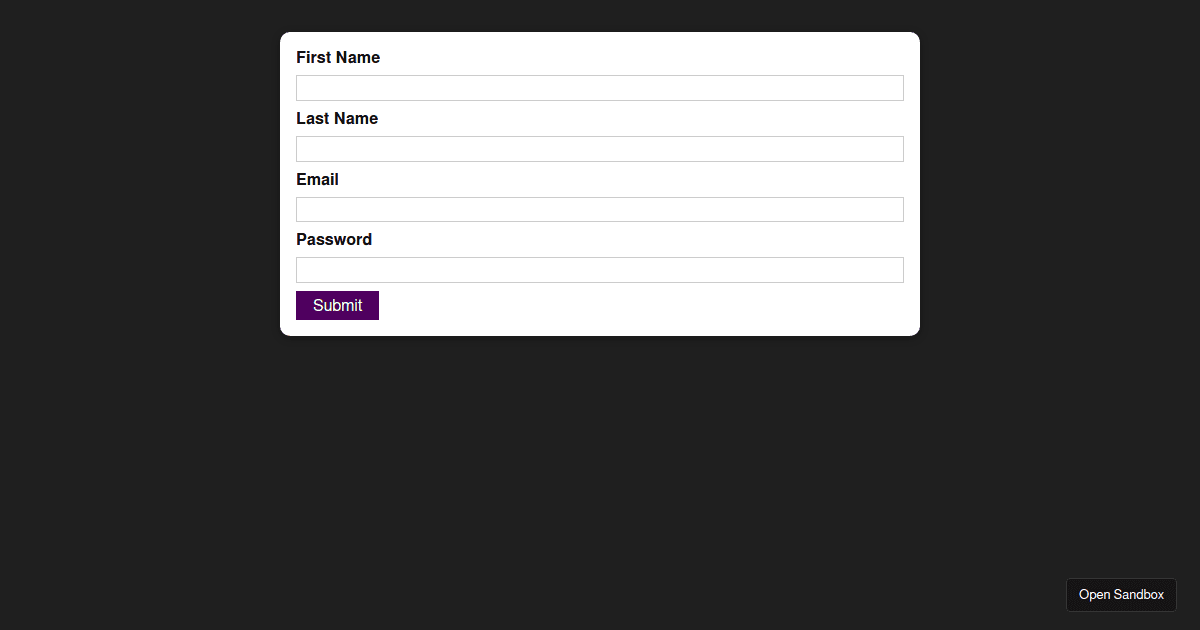Image resolution: width=1200 pixels, height=630 pixels.
Task: Click the First Name input field
Action: pyautogui.click(x=600, y=88)
